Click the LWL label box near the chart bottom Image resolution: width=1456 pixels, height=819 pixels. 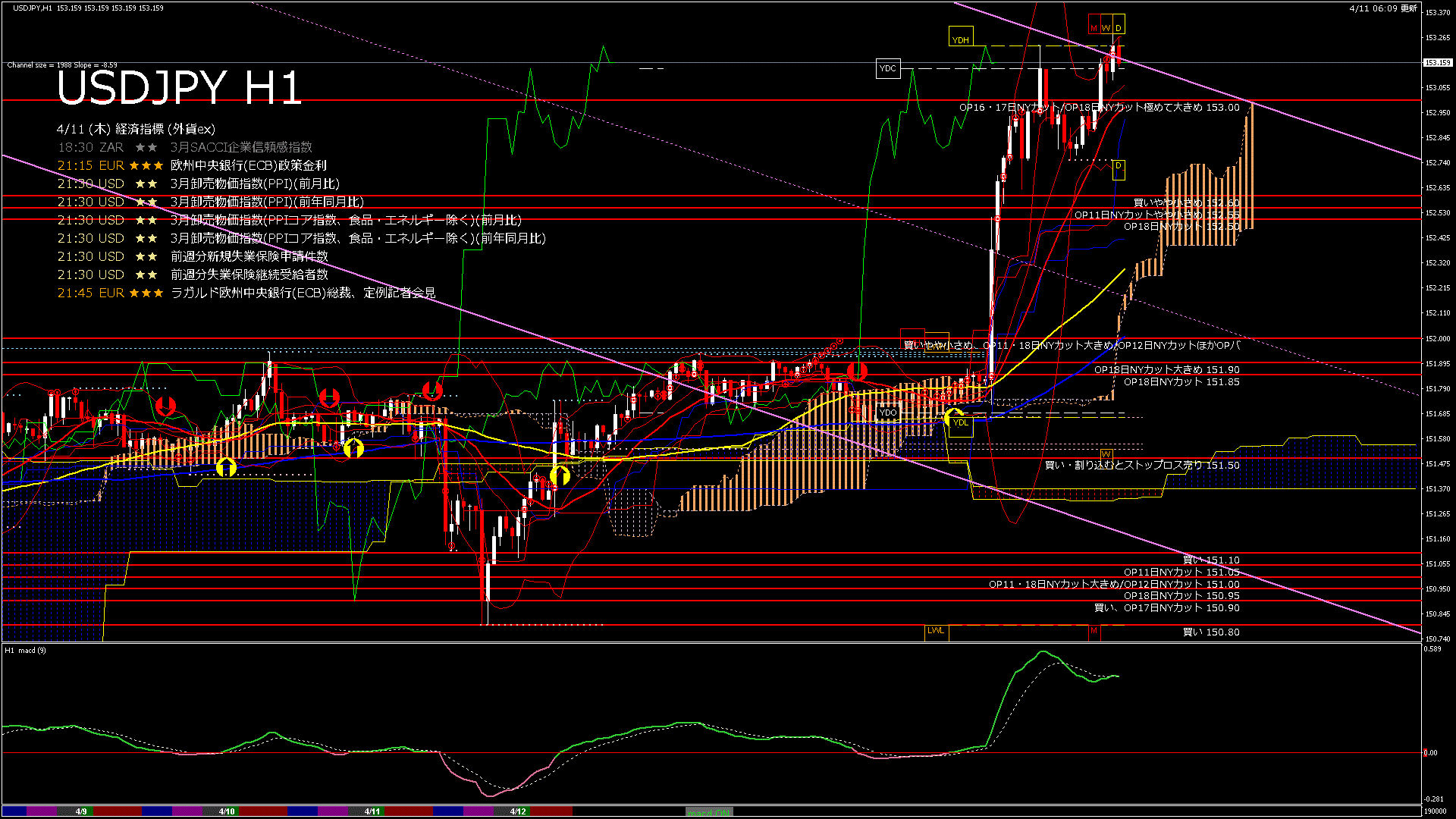pyautogui.click(x=936, y=631)
